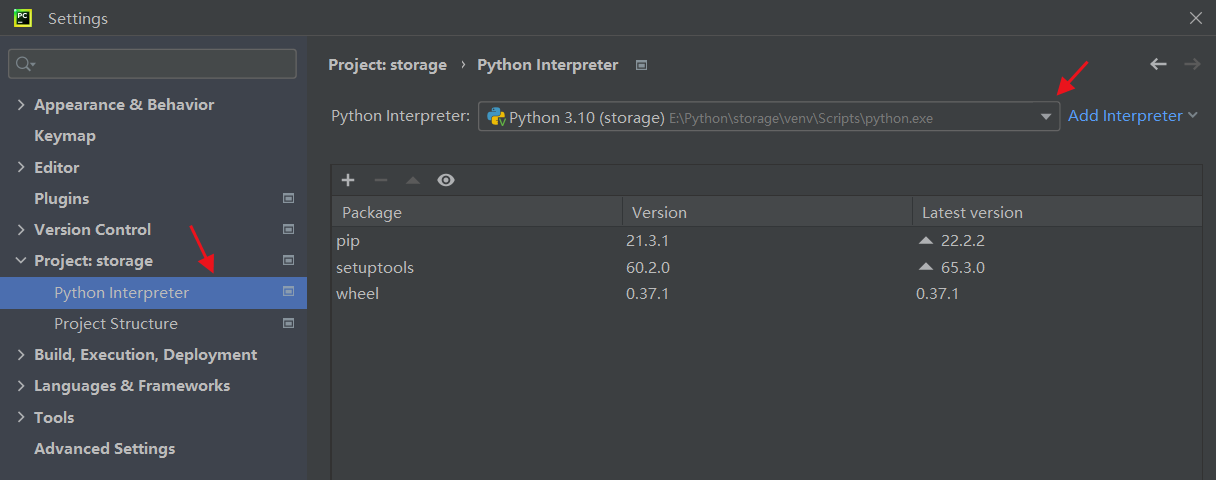The image size is (1216, 480).
Task: Click the icon next to the Python Interpreter breadcrumb
Action: tap(642, 65)
